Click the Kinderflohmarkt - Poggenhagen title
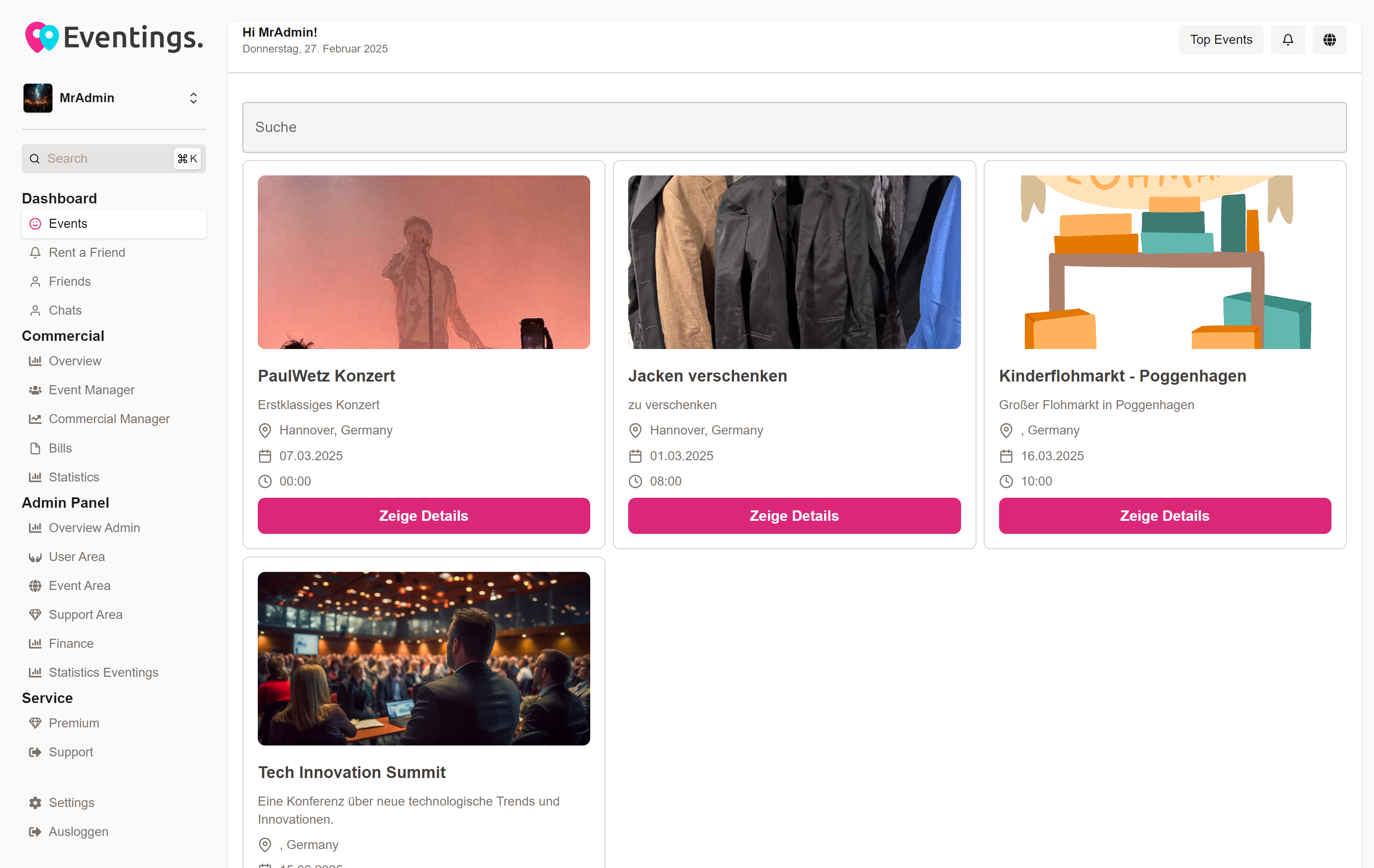 click(x=1123, y=376)
